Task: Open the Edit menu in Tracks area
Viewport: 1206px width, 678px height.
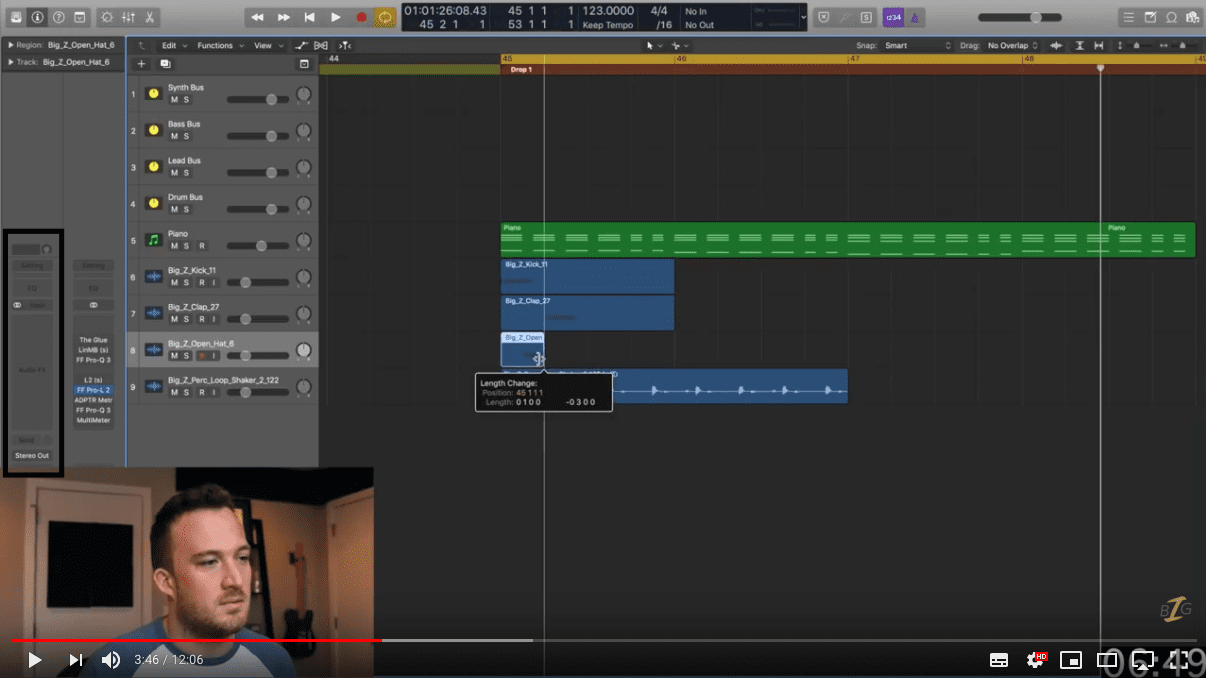Action: (x=173, y=45)
